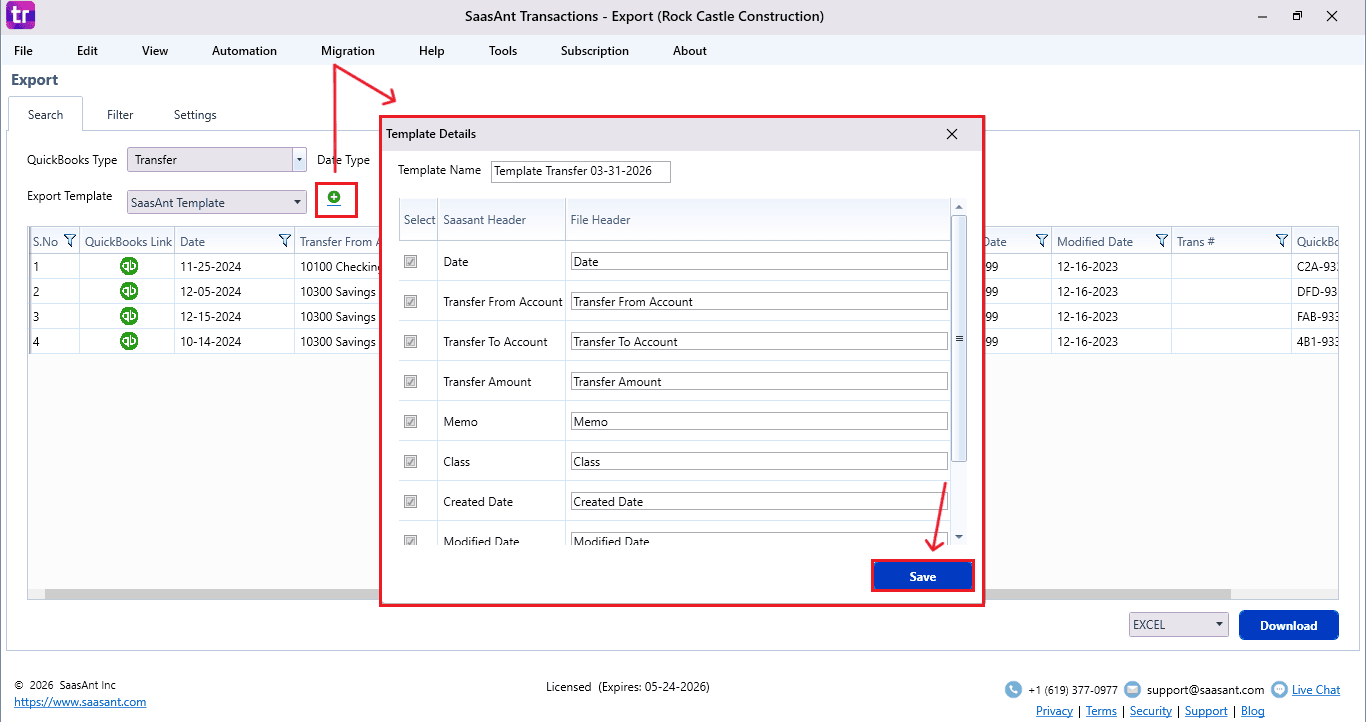Open the Automation menu

pyautogui.click(x=244, y=51)
